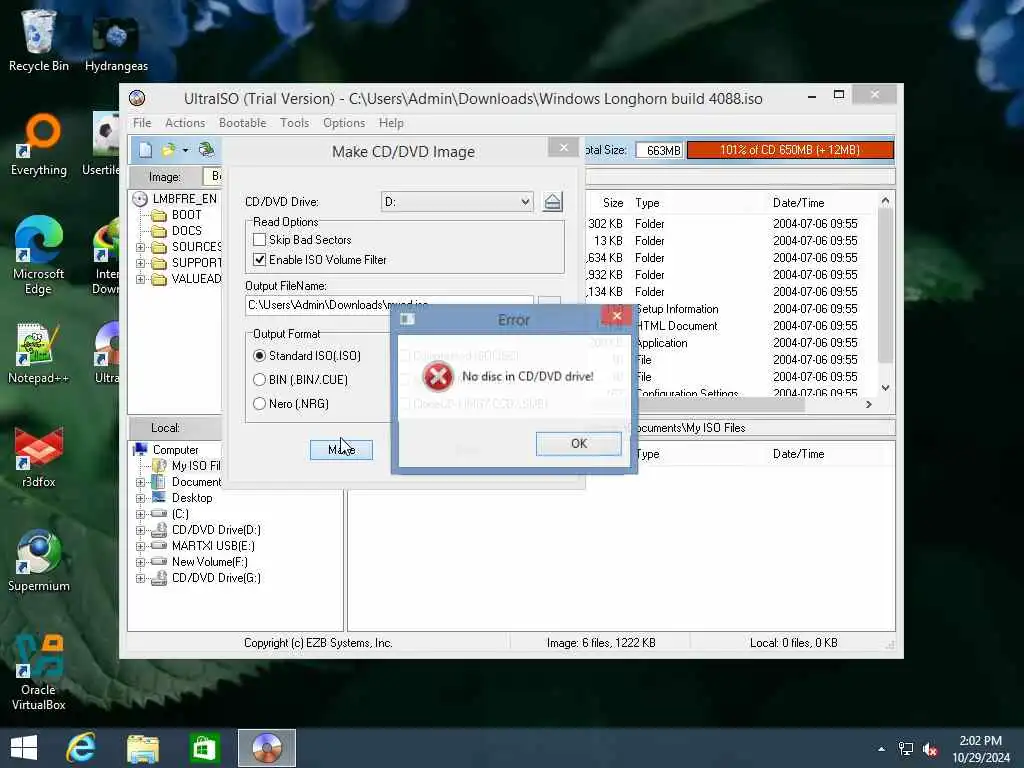The image size is (1024, 768).
Task: Open Notepad++ desktop shortcut
Action: tap(39, 353)
